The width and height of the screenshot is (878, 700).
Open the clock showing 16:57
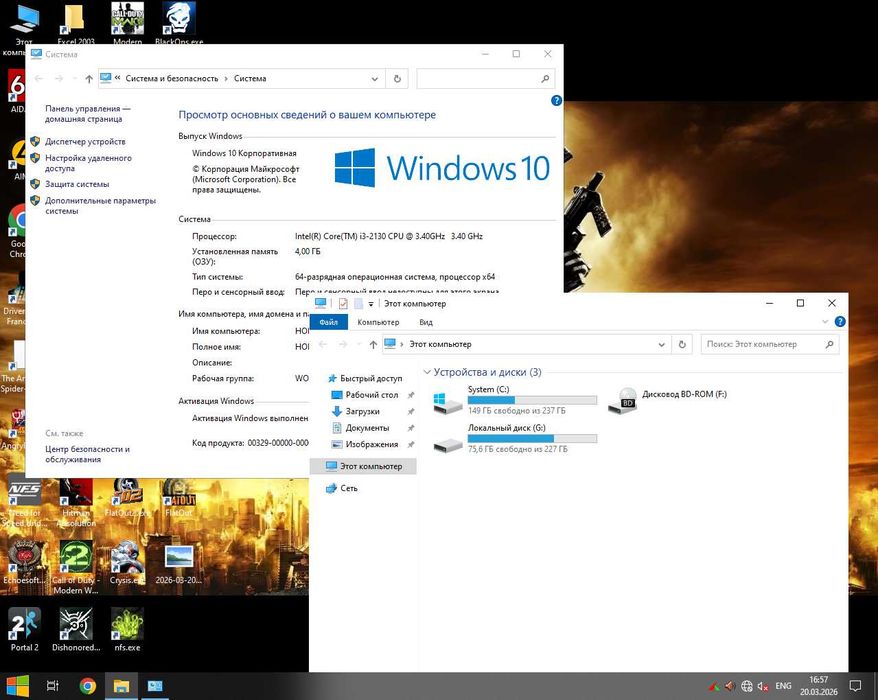[819, 685]
